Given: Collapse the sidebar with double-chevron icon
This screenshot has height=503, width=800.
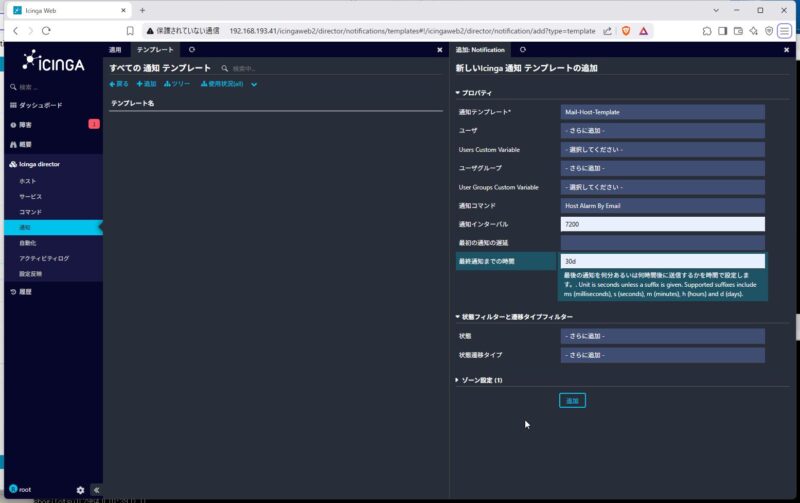Looking at the screenshot, I should tap(96, 490).
